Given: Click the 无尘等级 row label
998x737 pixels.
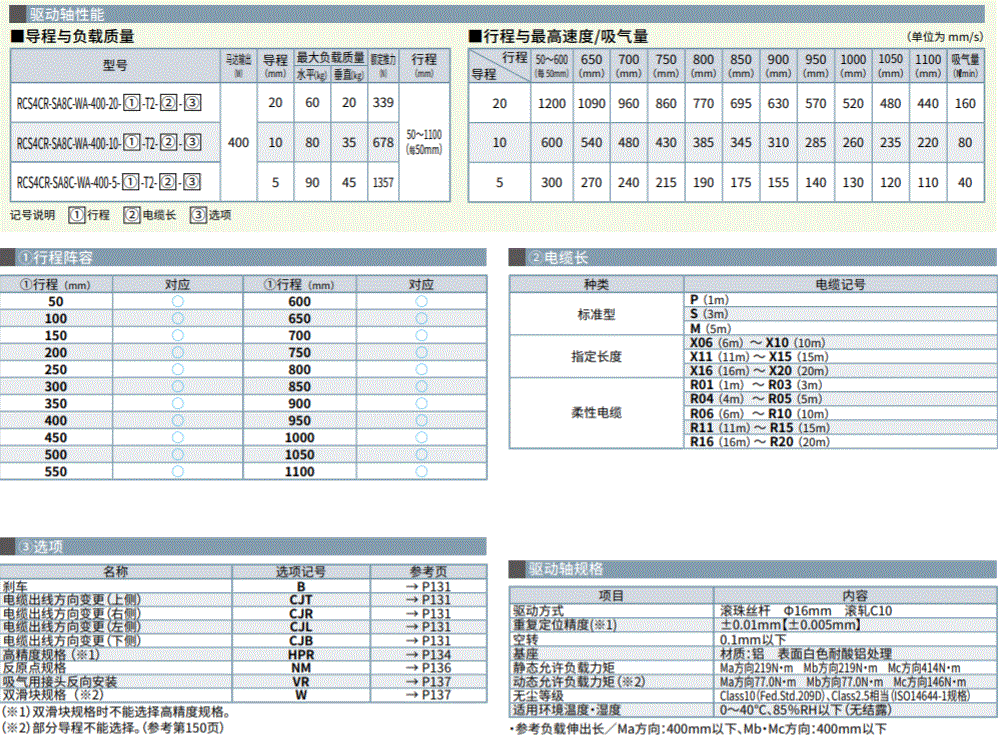Looking at the screenshot, I should [538, 696].
